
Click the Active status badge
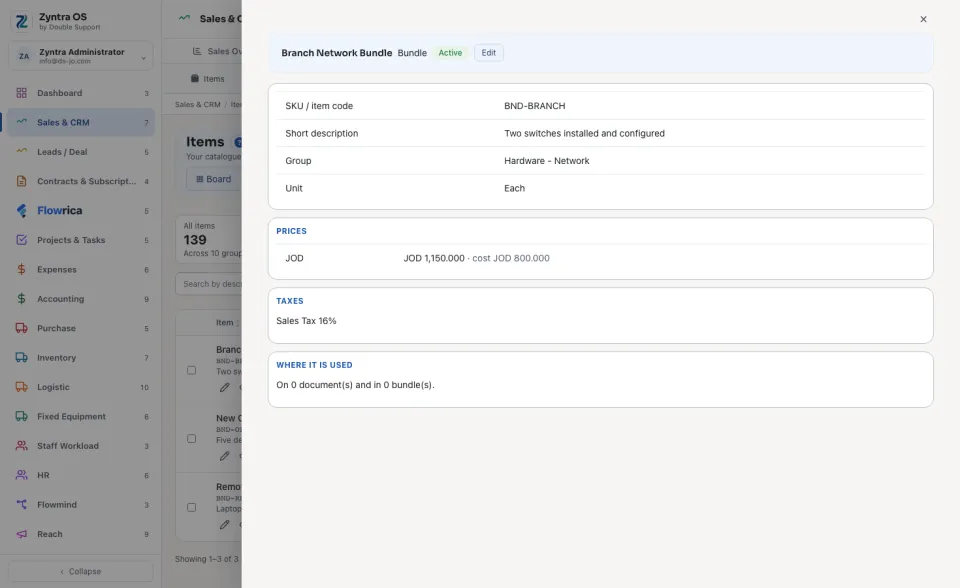450,53
